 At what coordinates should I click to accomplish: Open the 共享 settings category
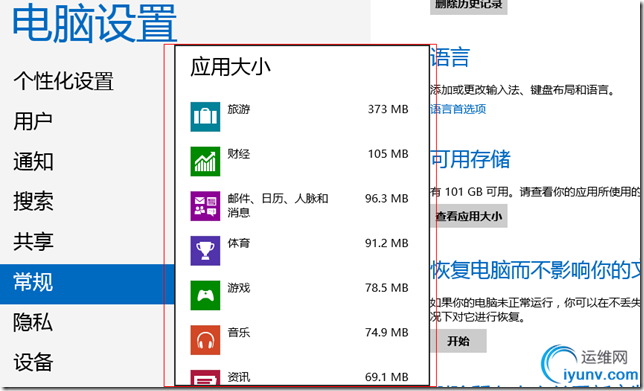[33, 242]
